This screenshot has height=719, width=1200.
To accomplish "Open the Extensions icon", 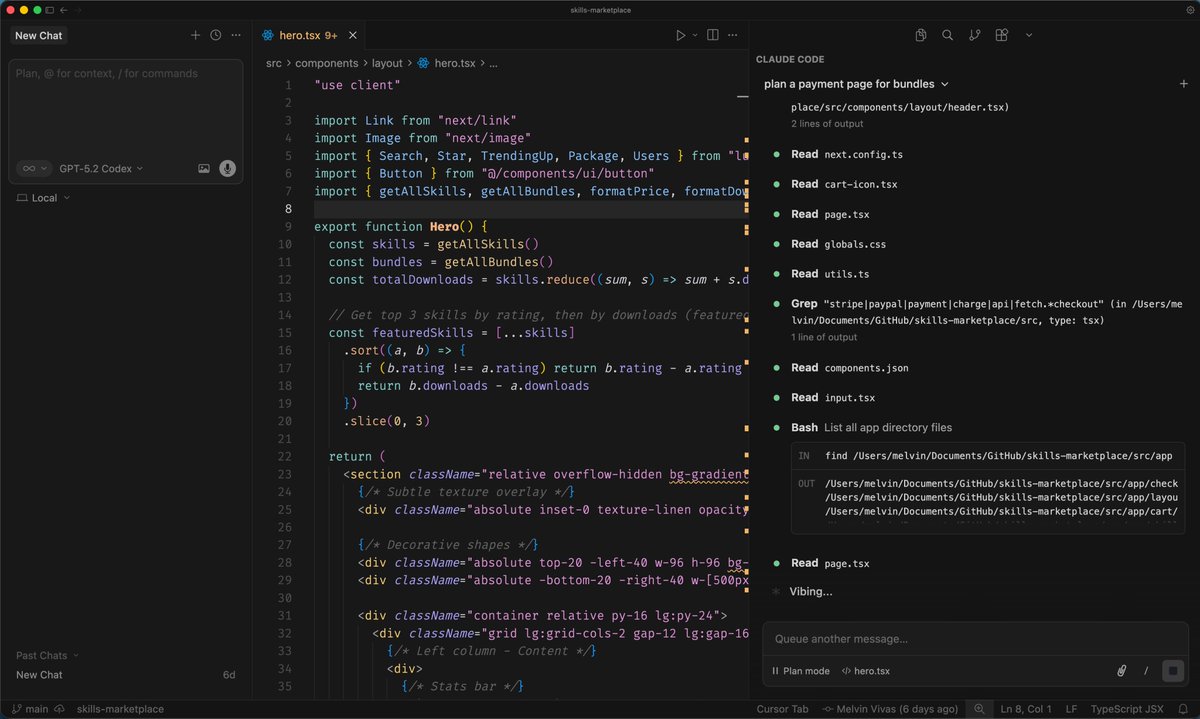I will (x=1001, y=35).
